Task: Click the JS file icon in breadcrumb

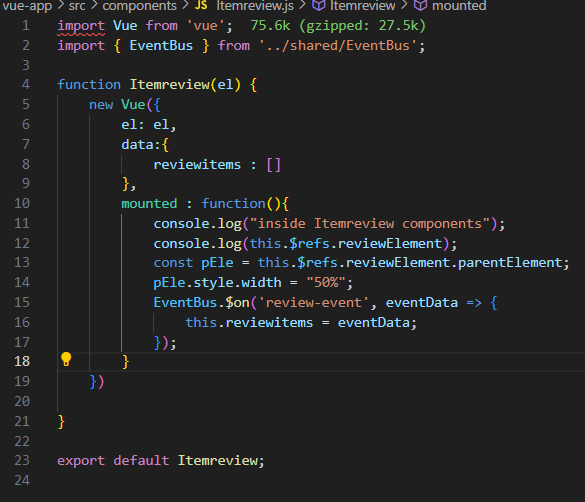Action: coord(201,5)
